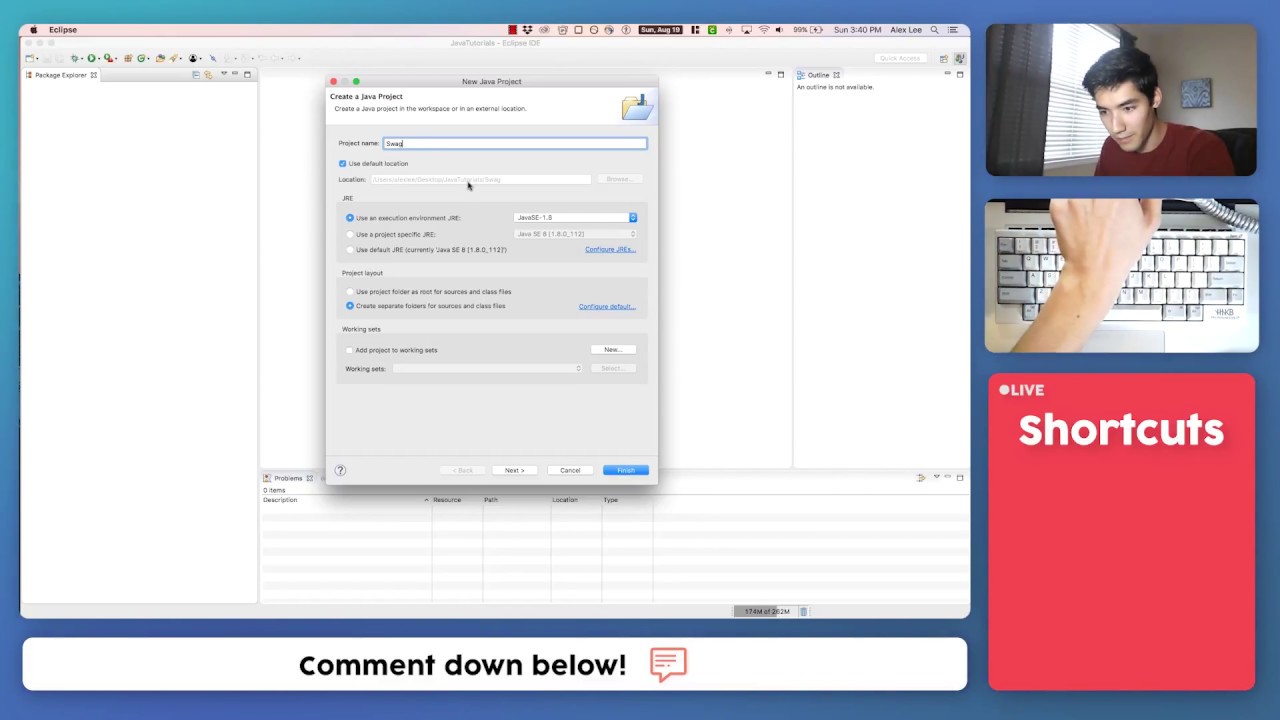Click the green Run button in toolbar

pos(91,58)
